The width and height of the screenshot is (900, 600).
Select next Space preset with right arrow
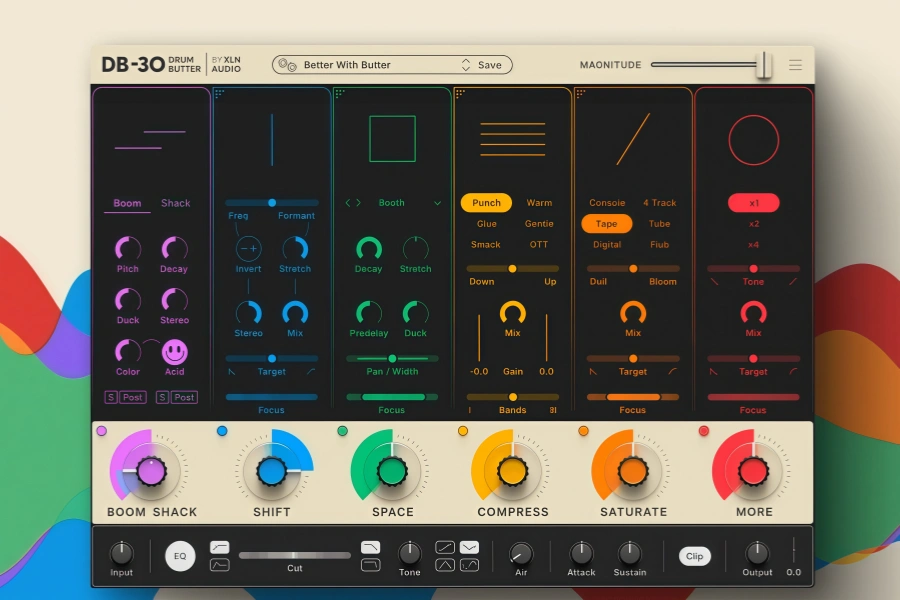[x=359, y=203]
